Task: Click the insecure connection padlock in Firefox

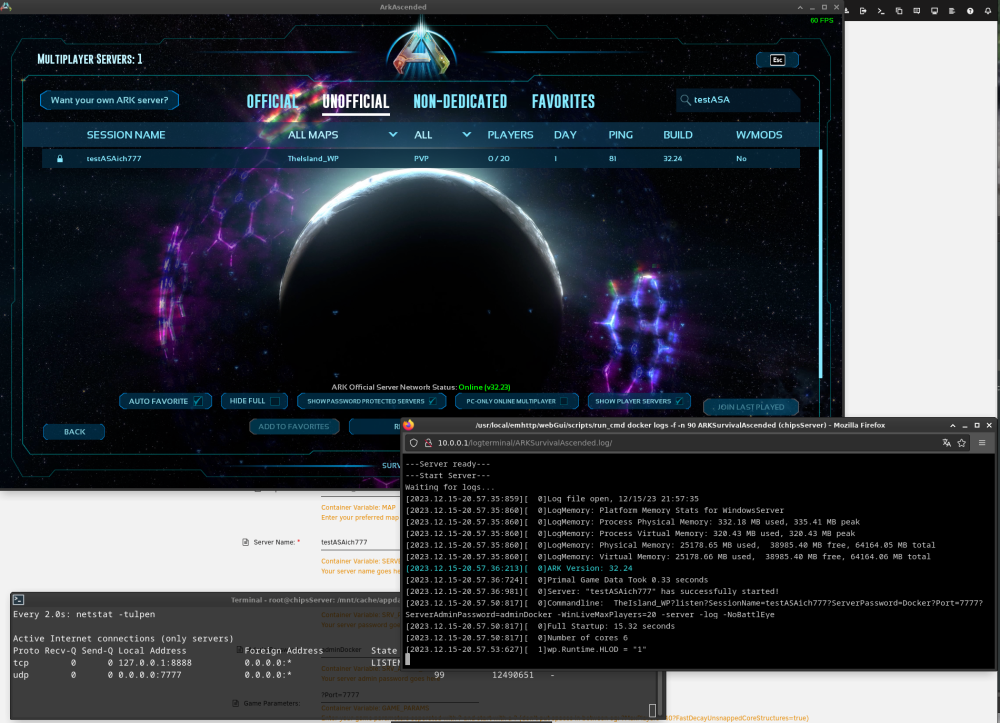Action: (429, 443)
